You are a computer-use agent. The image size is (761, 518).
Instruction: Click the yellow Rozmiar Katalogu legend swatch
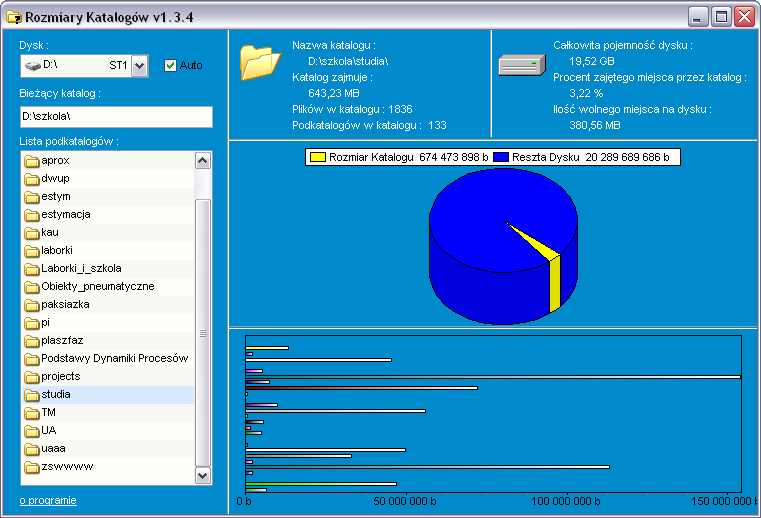(x=319, y=157)
